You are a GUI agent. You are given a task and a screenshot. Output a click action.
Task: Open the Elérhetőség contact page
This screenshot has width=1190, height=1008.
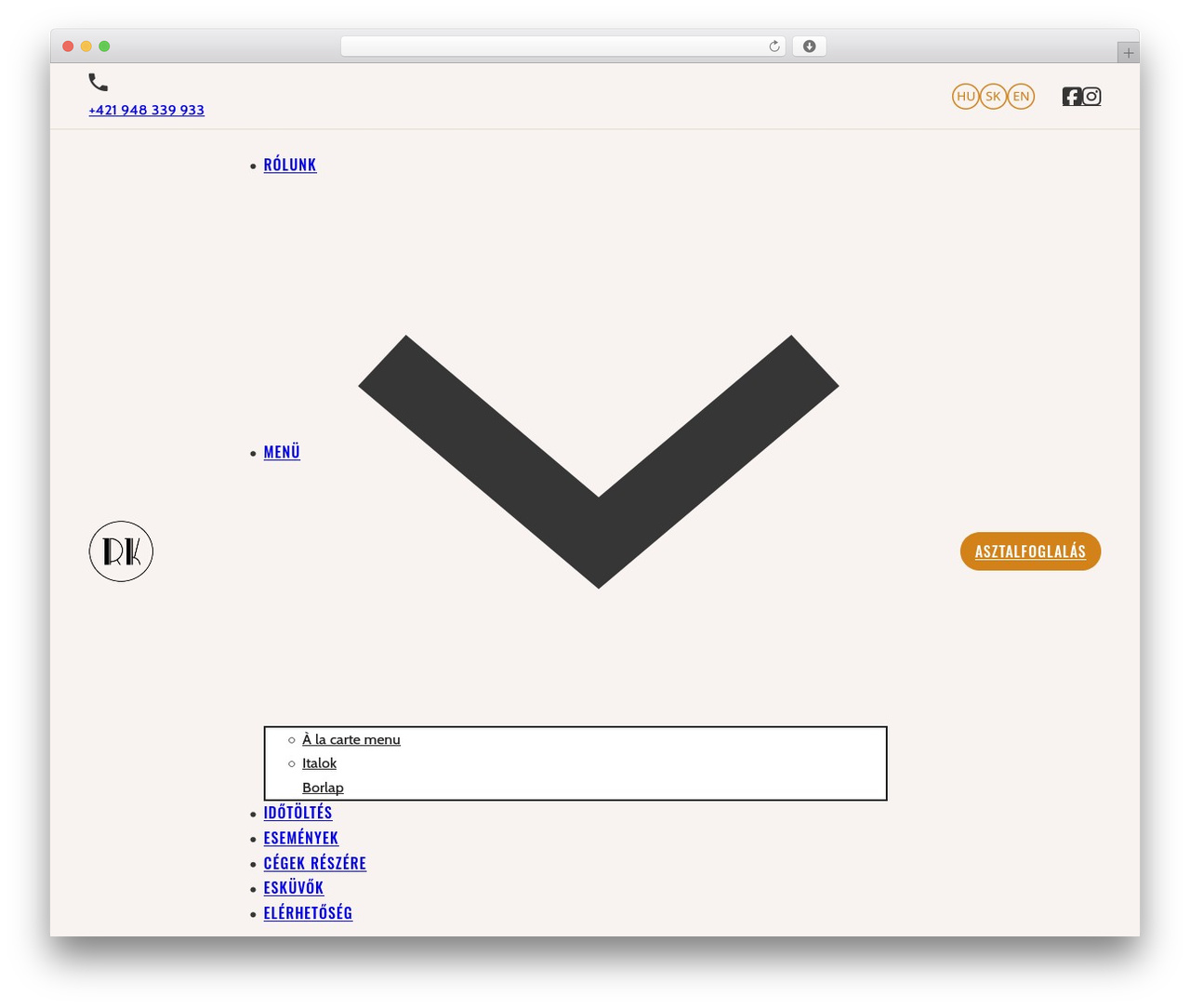click(308, 912)
